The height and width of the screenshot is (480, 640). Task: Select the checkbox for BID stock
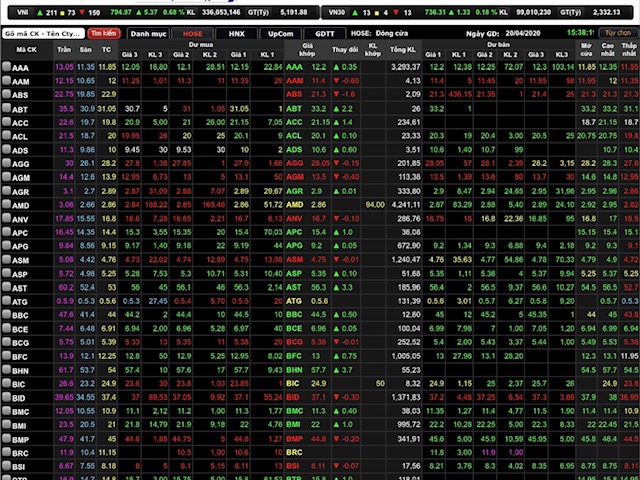[x=6, y=397]
